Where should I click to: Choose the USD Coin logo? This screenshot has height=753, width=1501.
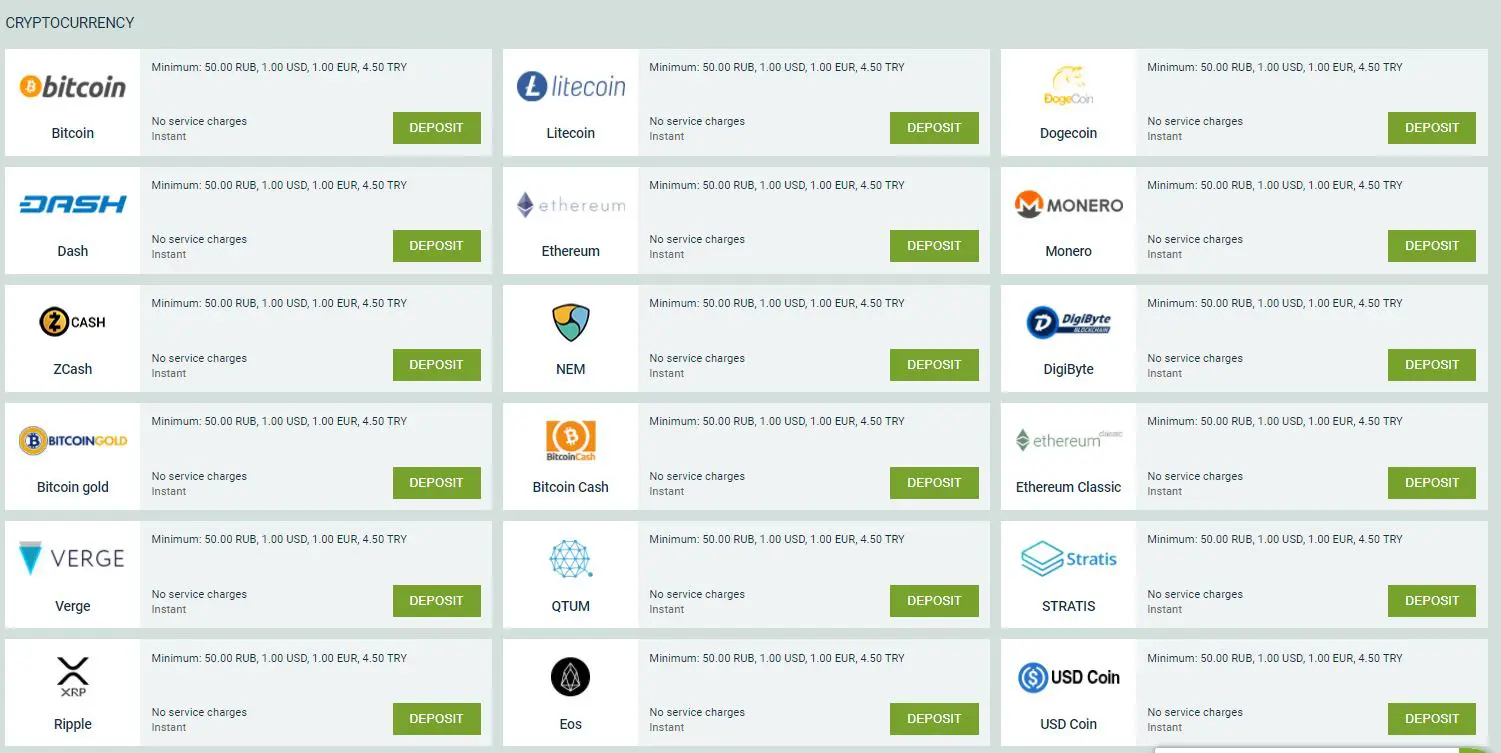click(1068, 677)
